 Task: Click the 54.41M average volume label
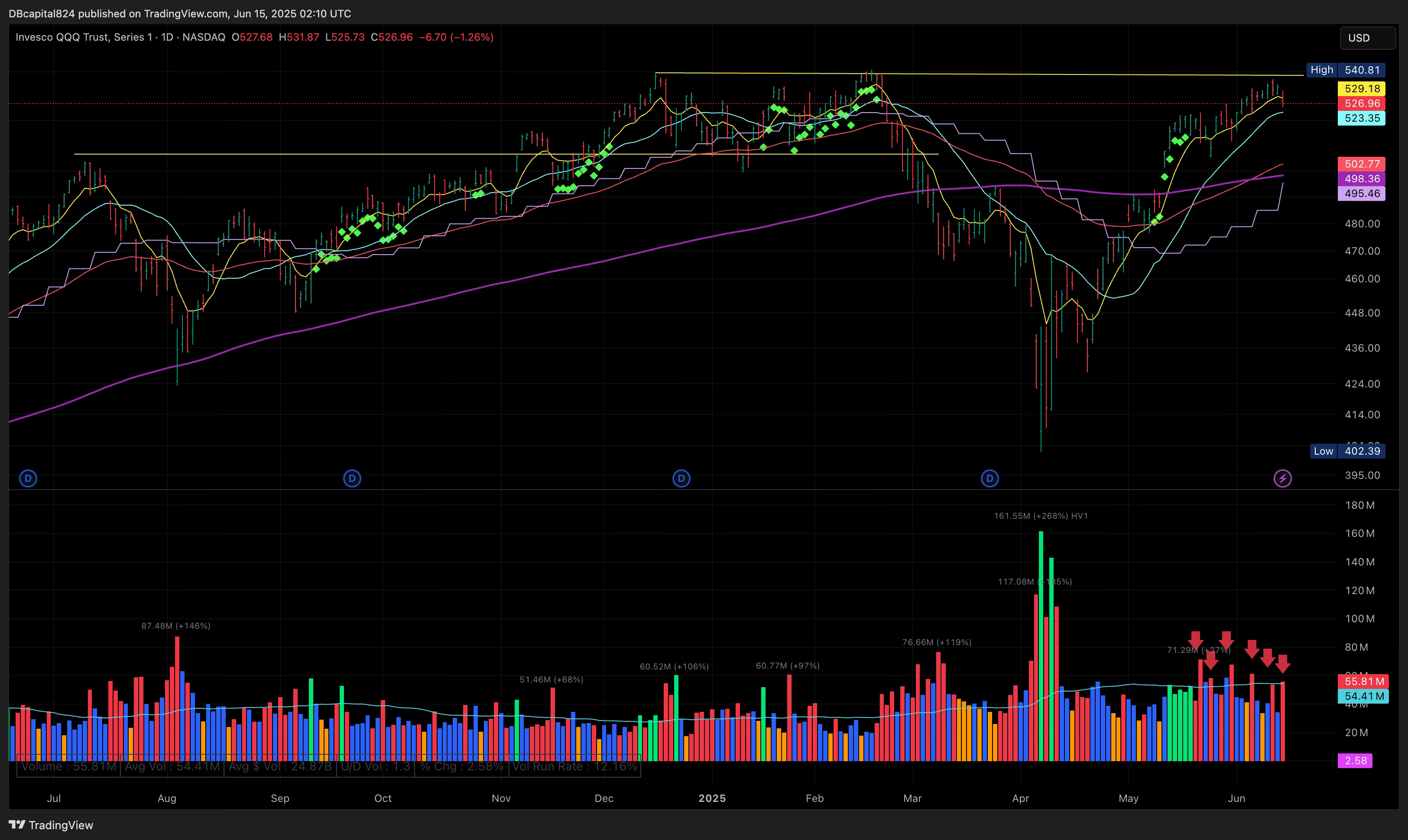[x=1363, y=696]
